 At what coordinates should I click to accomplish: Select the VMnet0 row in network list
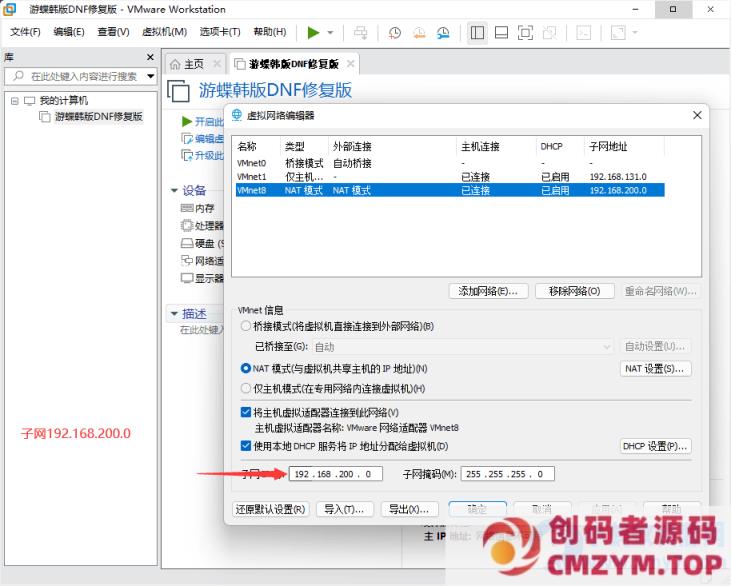point(450,163)
